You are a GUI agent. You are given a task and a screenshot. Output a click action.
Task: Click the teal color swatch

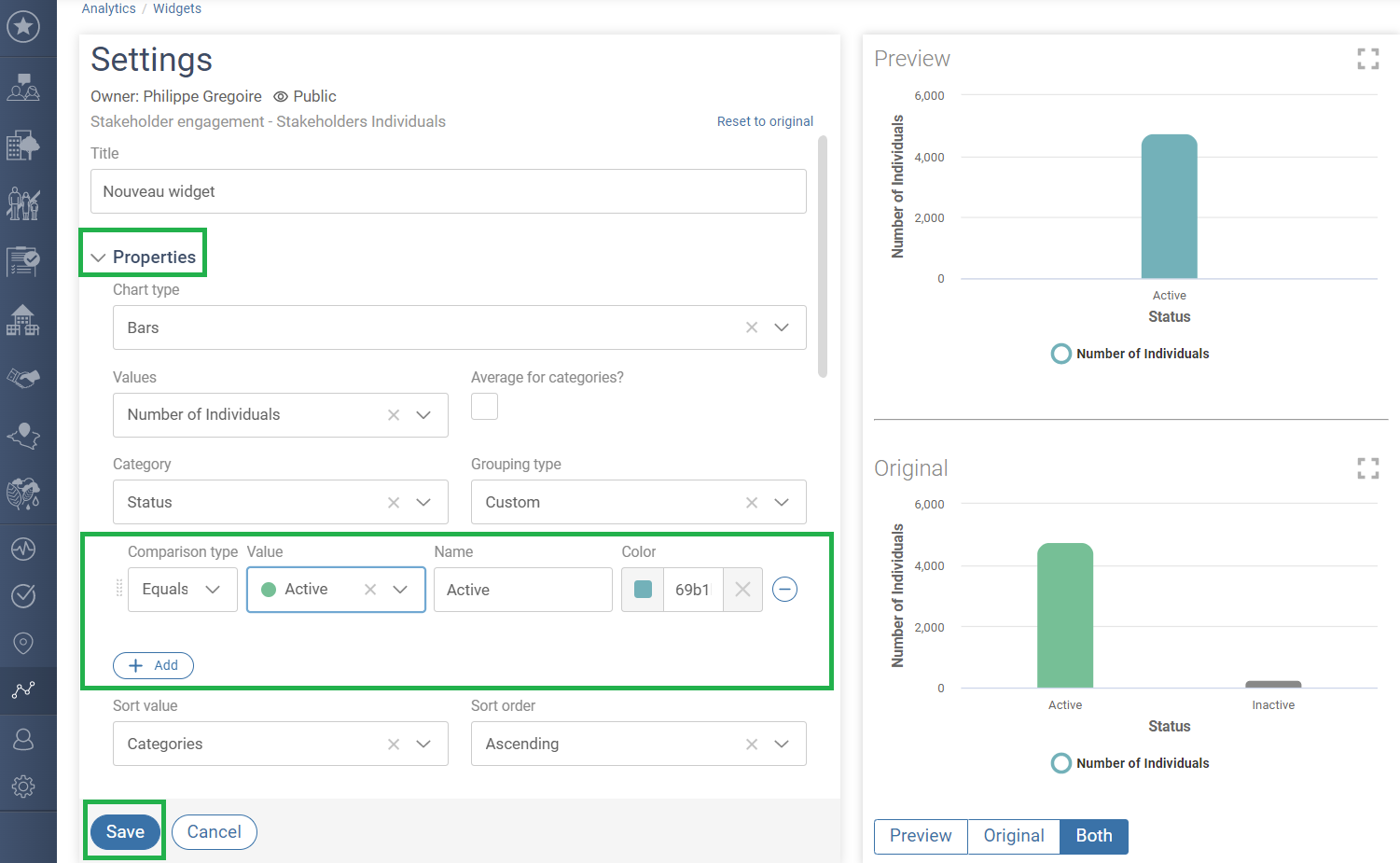pos(643,590)
